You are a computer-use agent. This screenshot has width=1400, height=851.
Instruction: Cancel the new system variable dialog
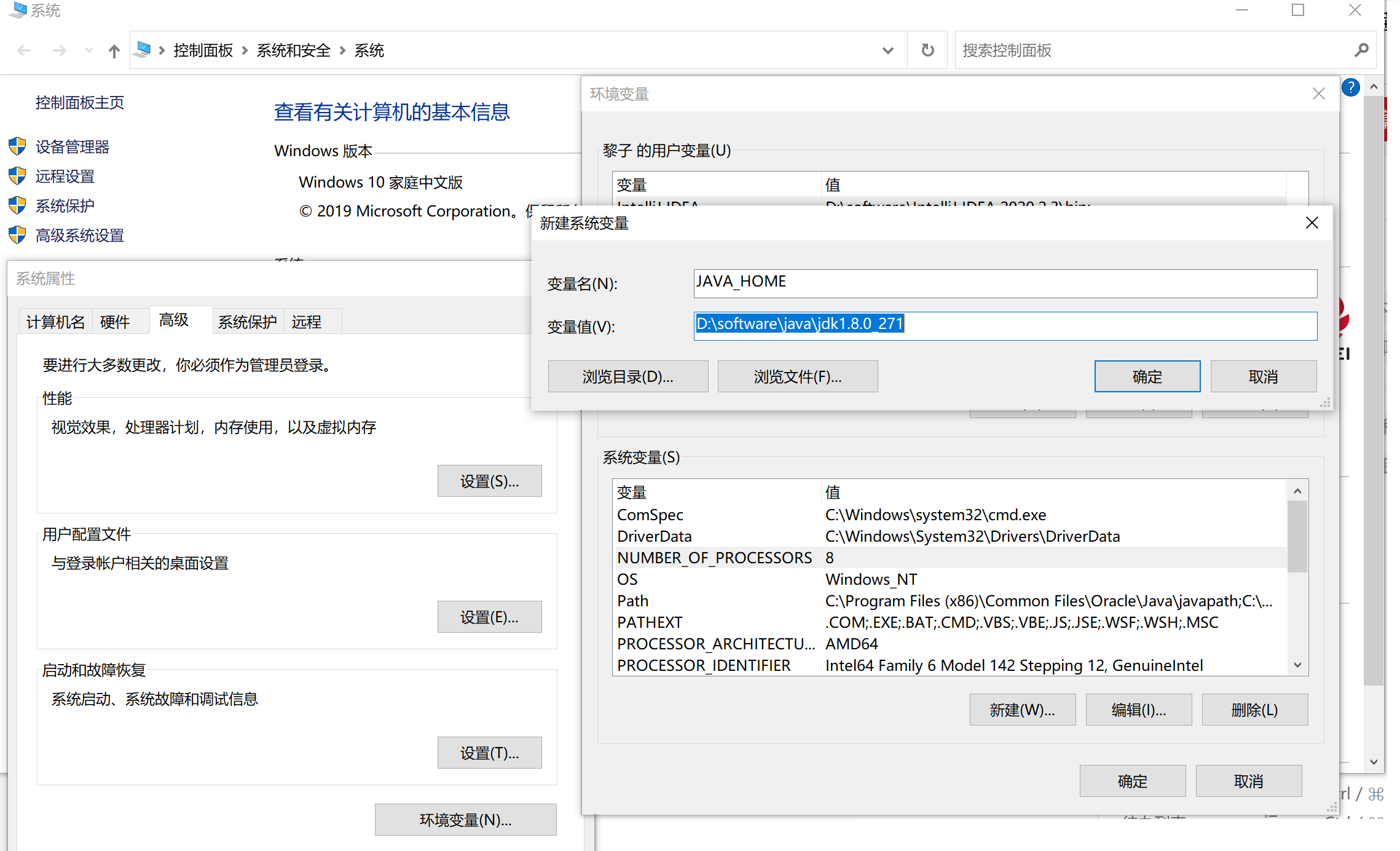pos(1263,376)
